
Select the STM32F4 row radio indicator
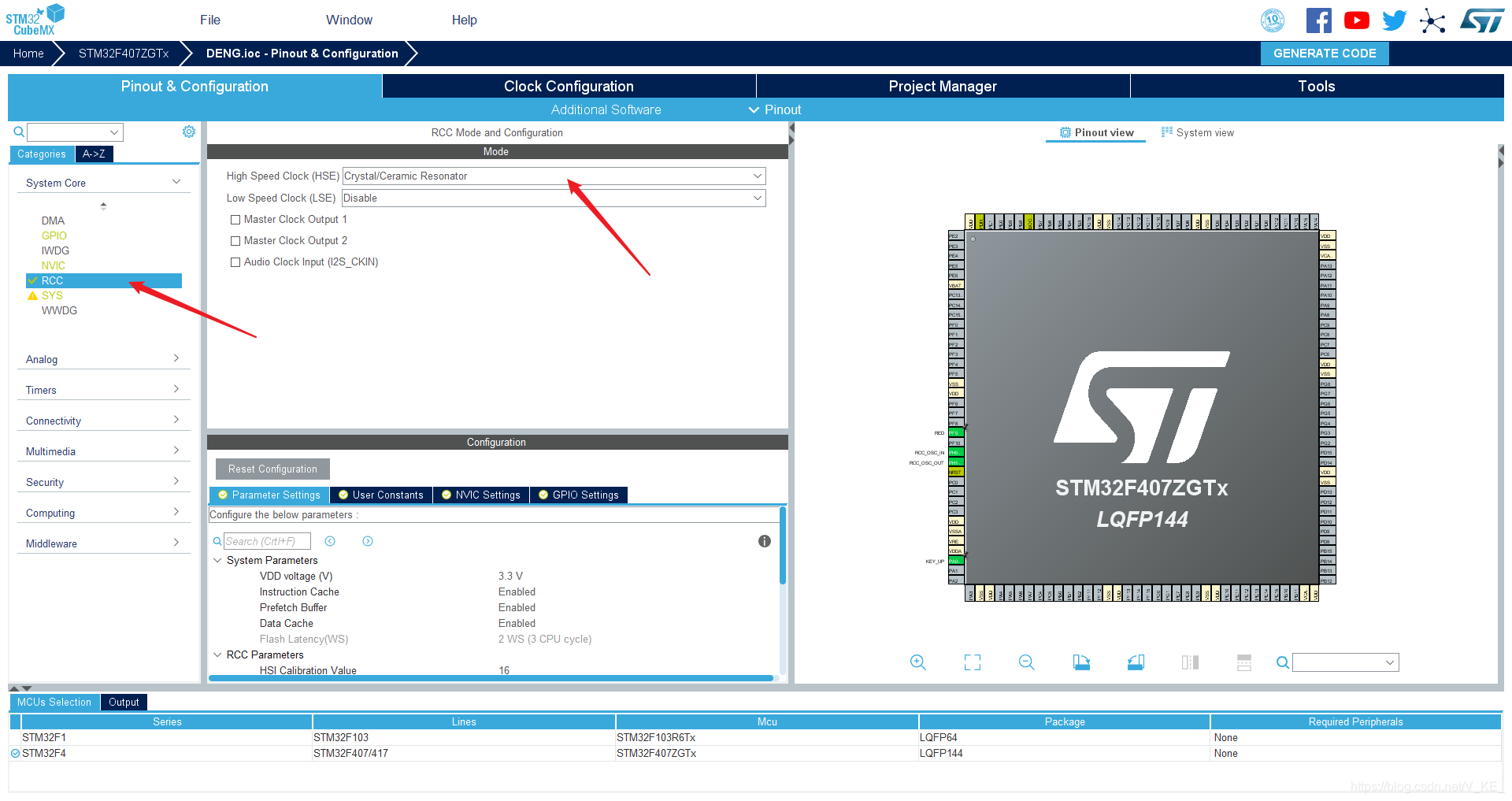[15, 754]
